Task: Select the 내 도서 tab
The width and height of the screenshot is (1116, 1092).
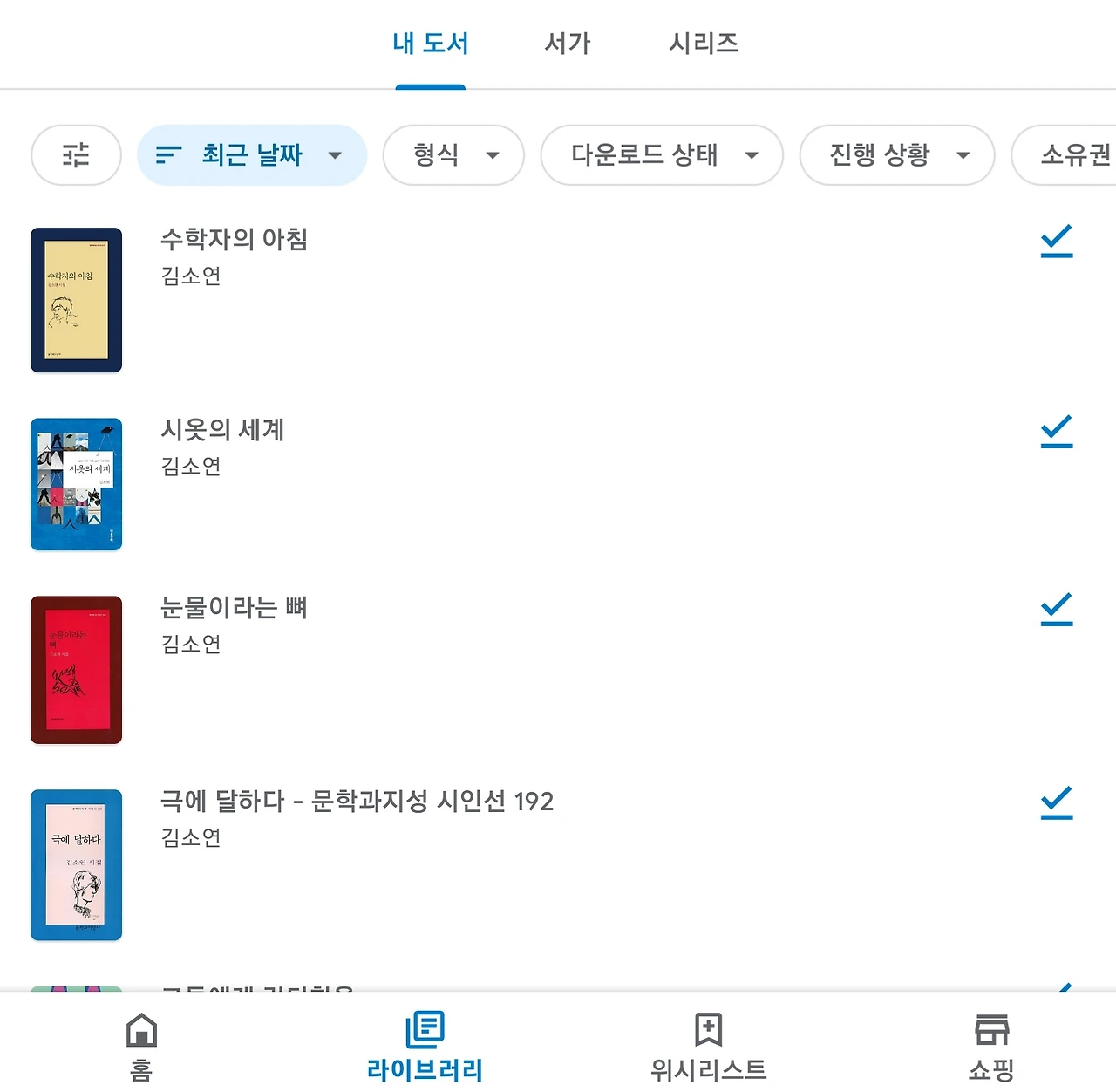Action: pos(431,44)
